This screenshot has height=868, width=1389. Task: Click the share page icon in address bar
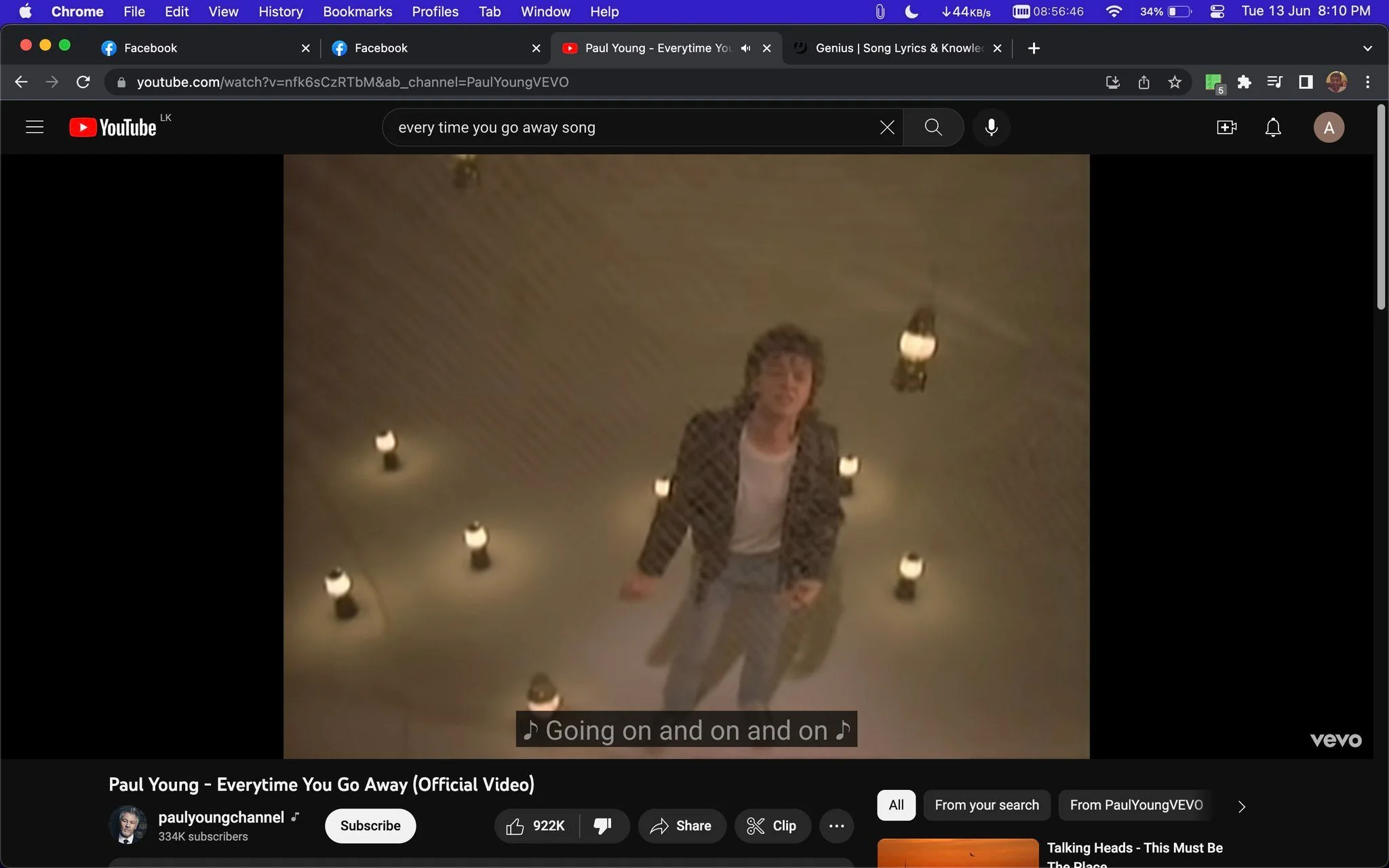click(x=1143, y=82)
